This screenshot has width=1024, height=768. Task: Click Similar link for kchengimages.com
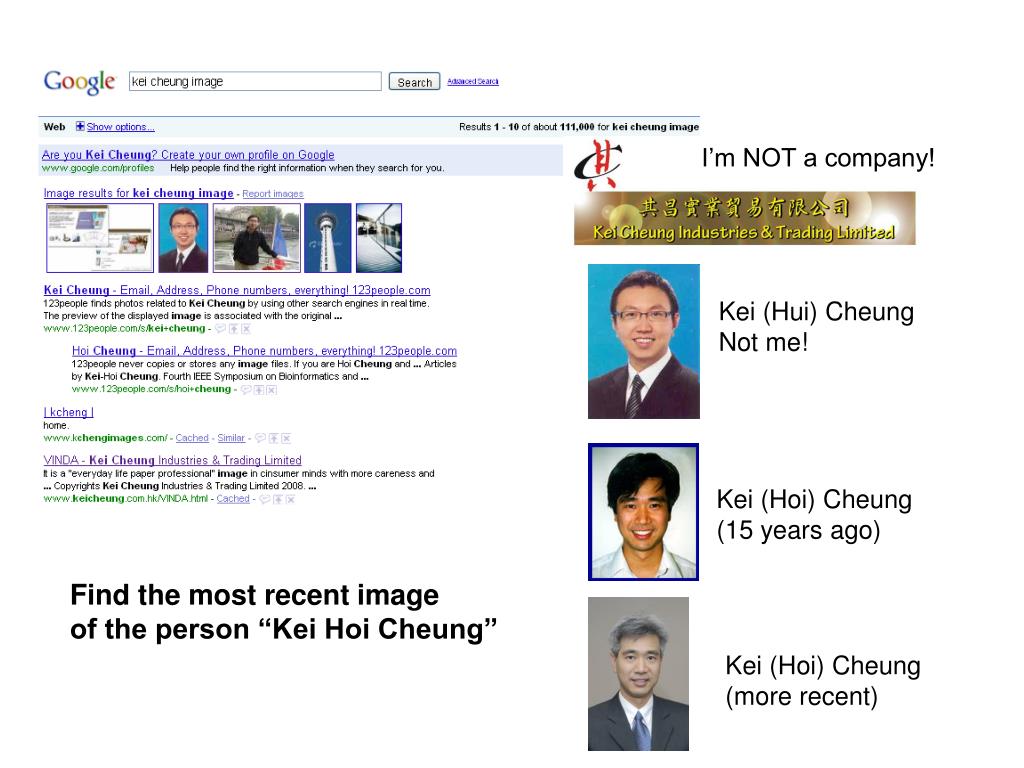tap(231, 438)
